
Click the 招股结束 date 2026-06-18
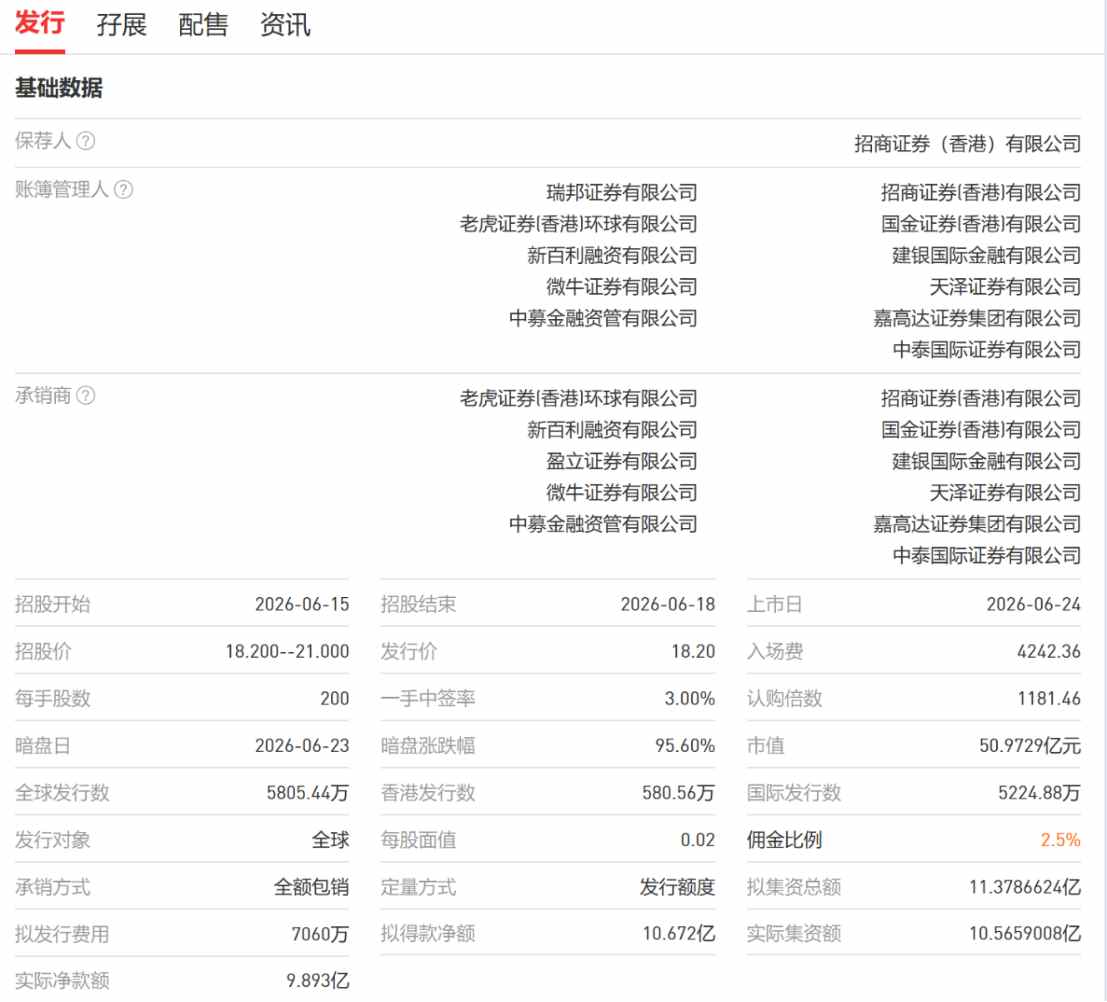click(668, 604)
